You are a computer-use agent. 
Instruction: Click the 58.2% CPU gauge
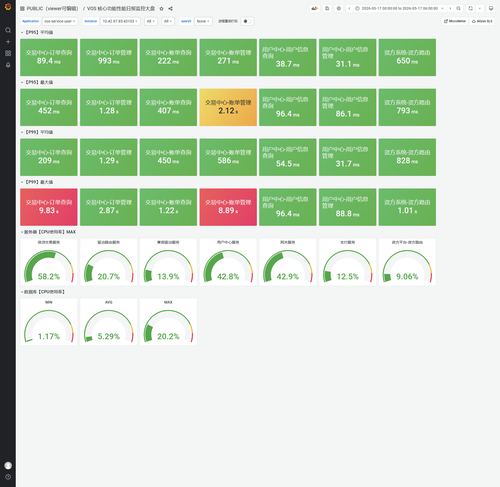[x=49, y=262]
